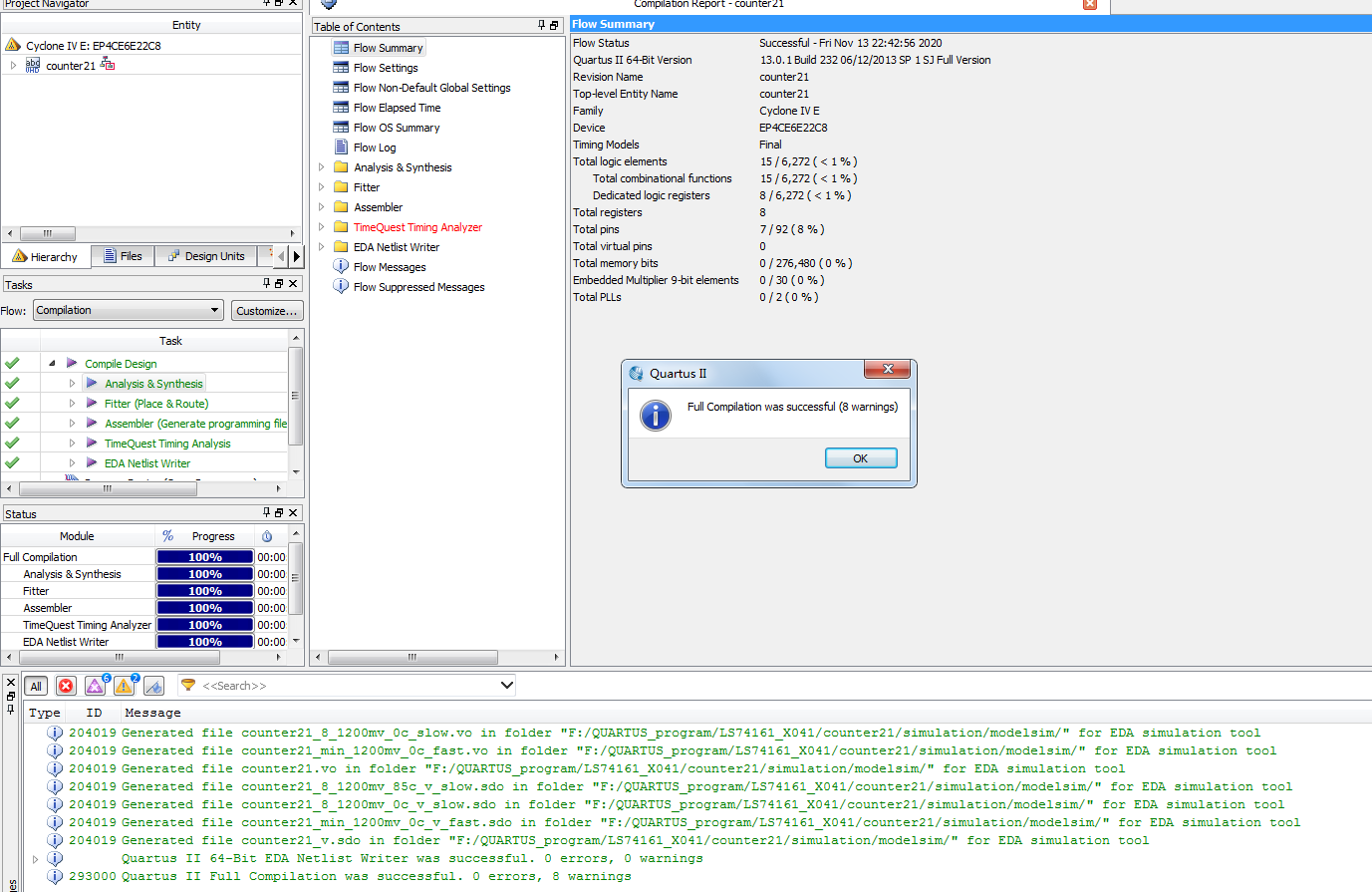
Task: Toggle the All messages filter button
Action: [x=36, y=686]
